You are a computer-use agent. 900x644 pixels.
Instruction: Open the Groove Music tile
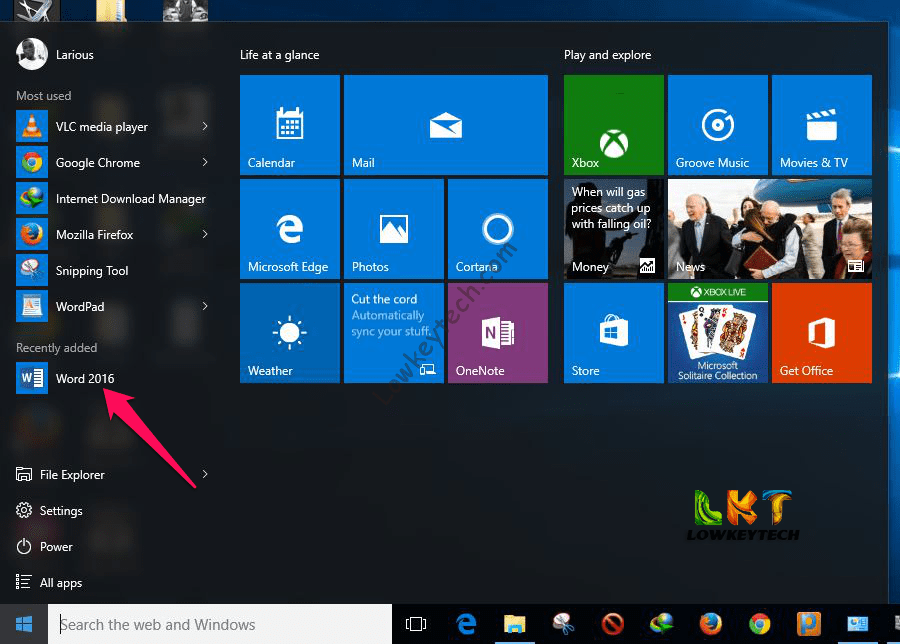(x=717, y=125)
